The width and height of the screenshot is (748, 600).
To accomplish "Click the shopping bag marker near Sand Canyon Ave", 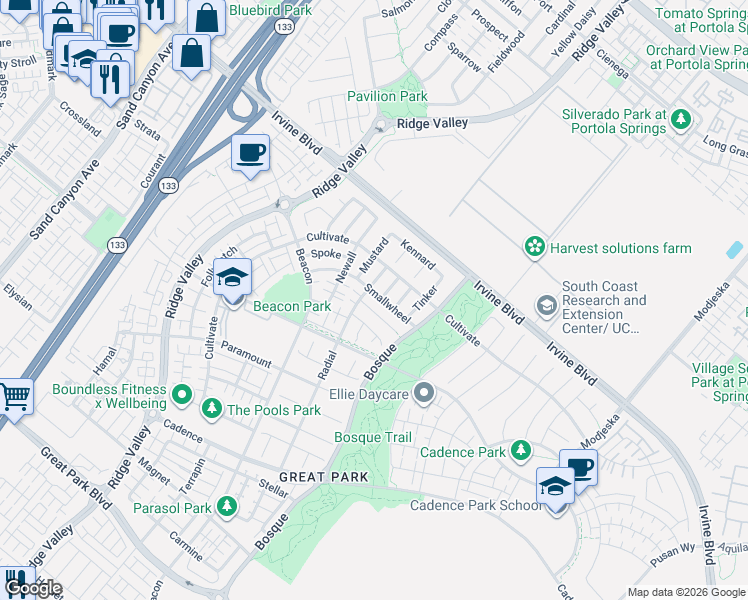I will click(191, 54).
